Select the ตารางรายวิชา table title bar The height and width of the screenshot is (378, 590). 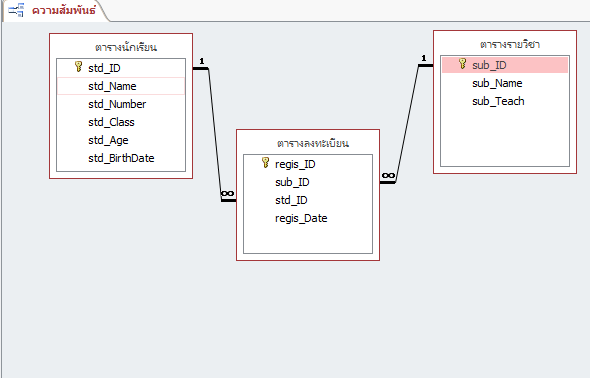510,44
